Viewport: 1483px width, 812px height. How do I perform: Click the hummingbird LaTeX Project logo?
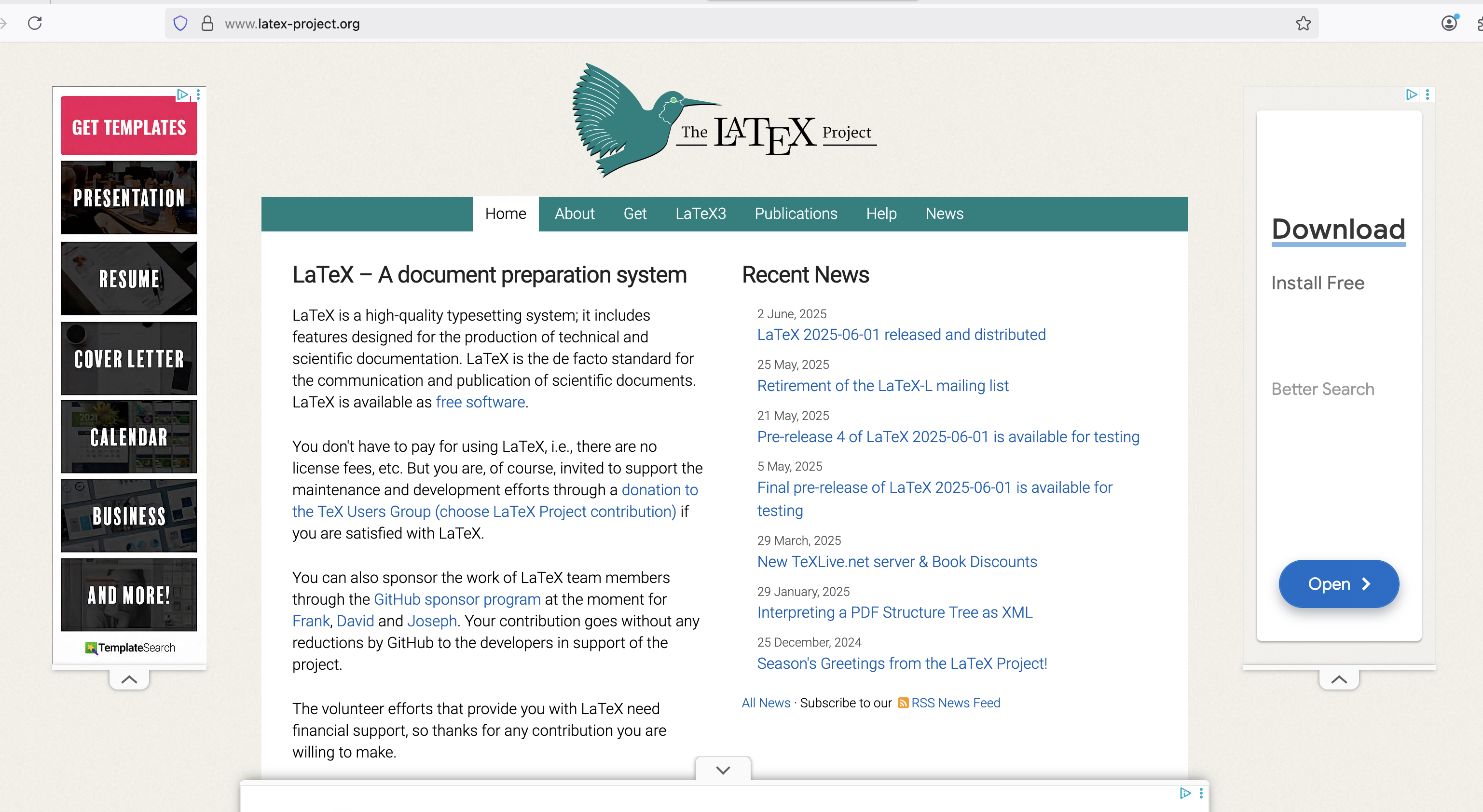(724, 120)
